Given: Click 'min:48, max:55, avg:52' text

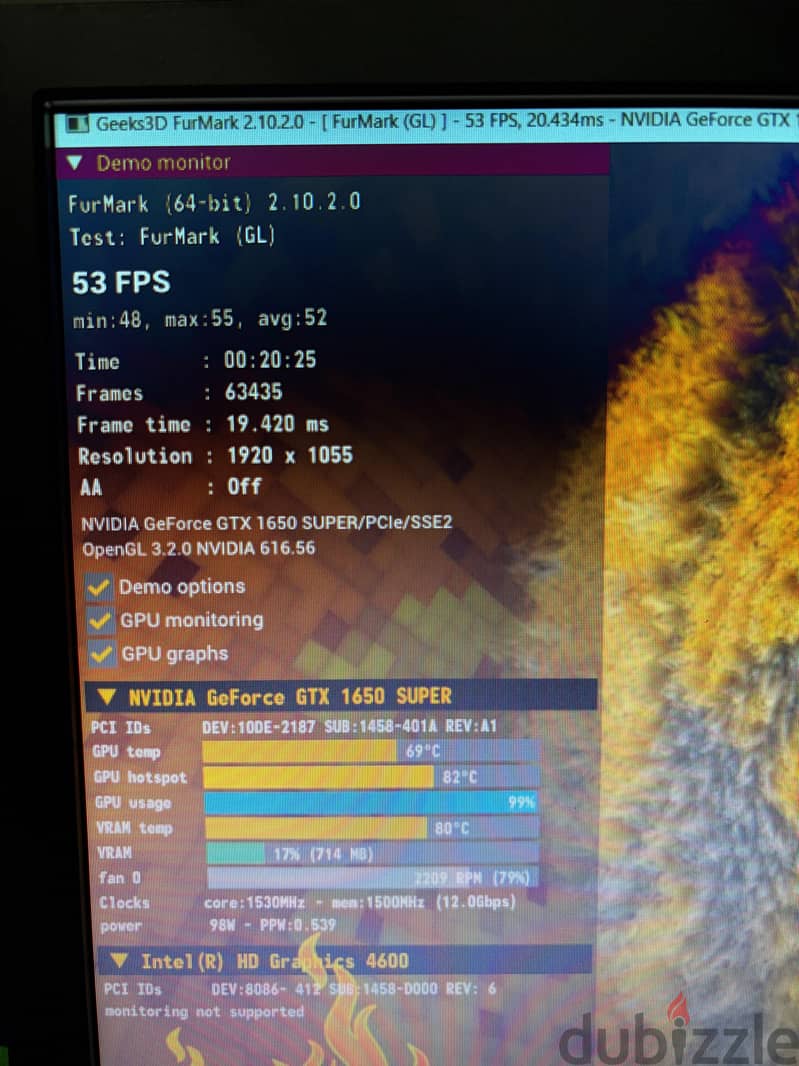Looking at the screenshot, I should click(x=201, y=319).
